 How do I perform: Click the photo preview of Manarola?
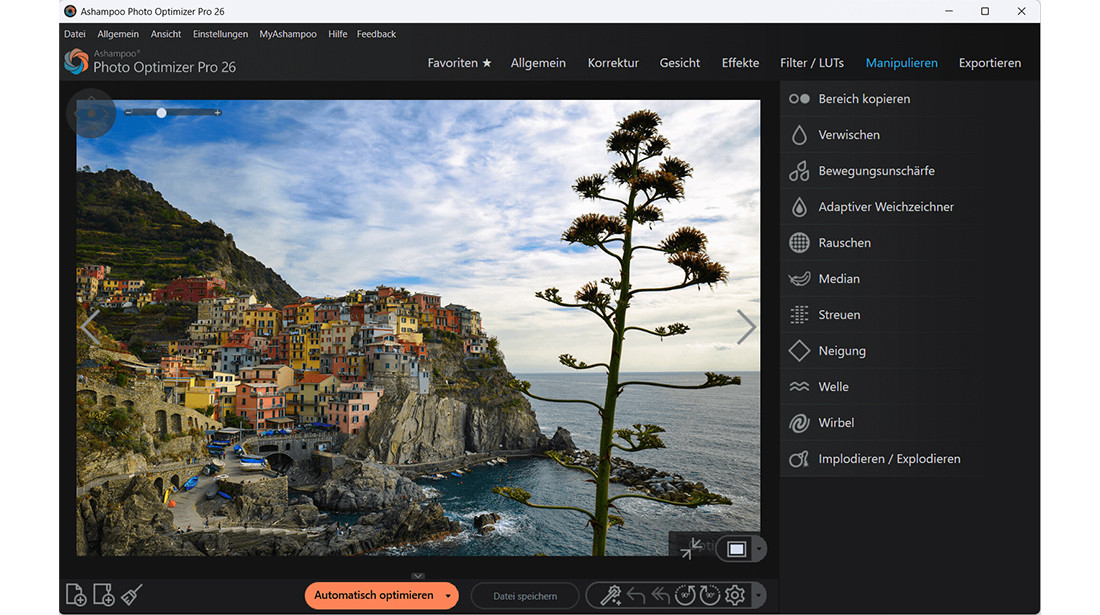click(418, 327)
